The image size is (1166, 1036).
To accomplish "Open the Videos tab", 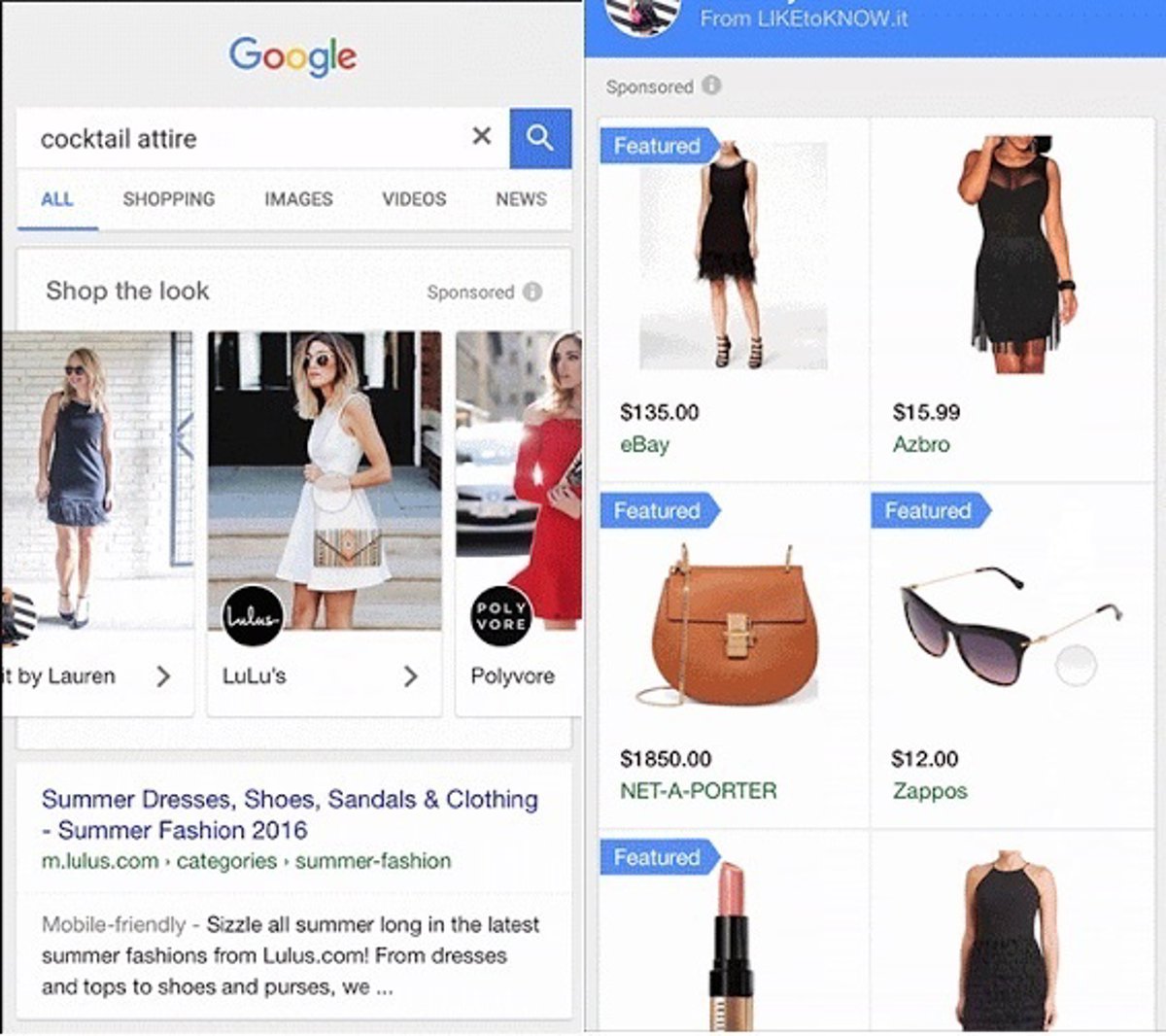I will coord(414,199).
